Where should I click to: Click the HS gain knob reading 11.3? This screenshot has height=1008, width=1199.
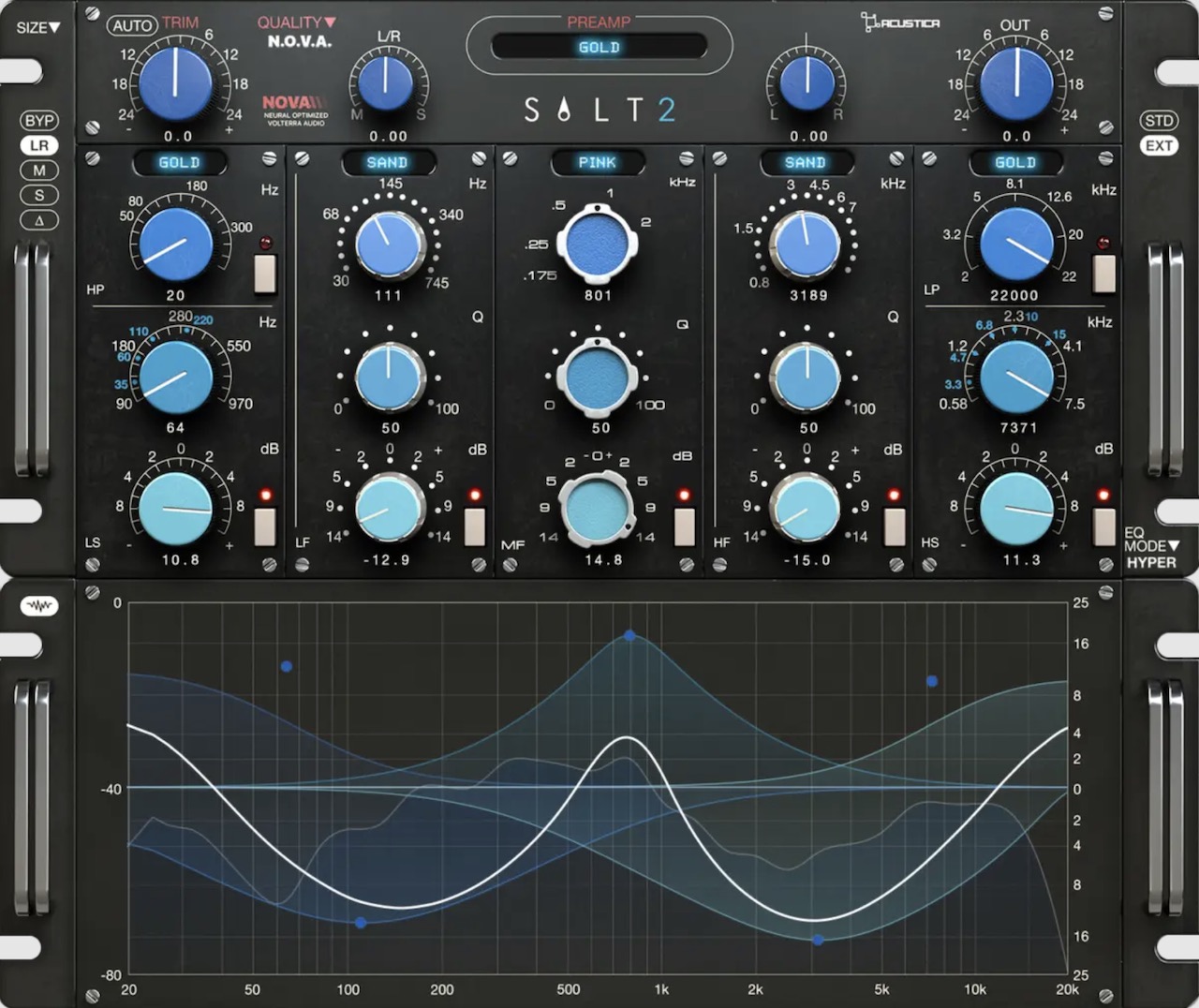point(1016,509)
